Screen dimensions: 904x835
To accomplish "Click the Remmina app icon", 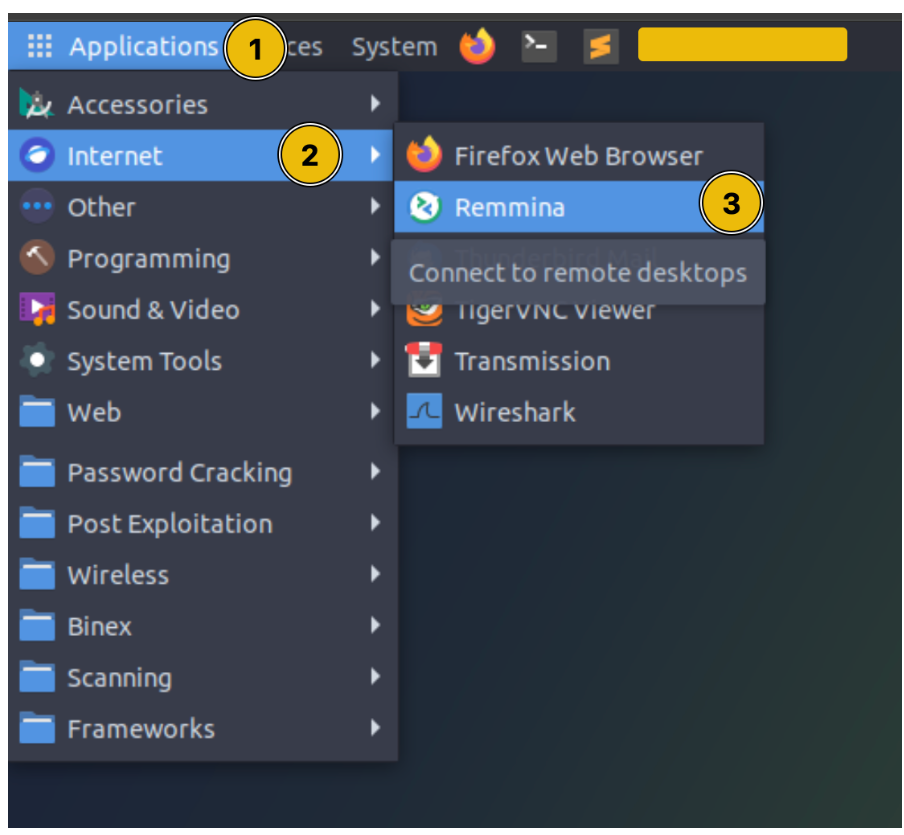I will click(425, 206).
